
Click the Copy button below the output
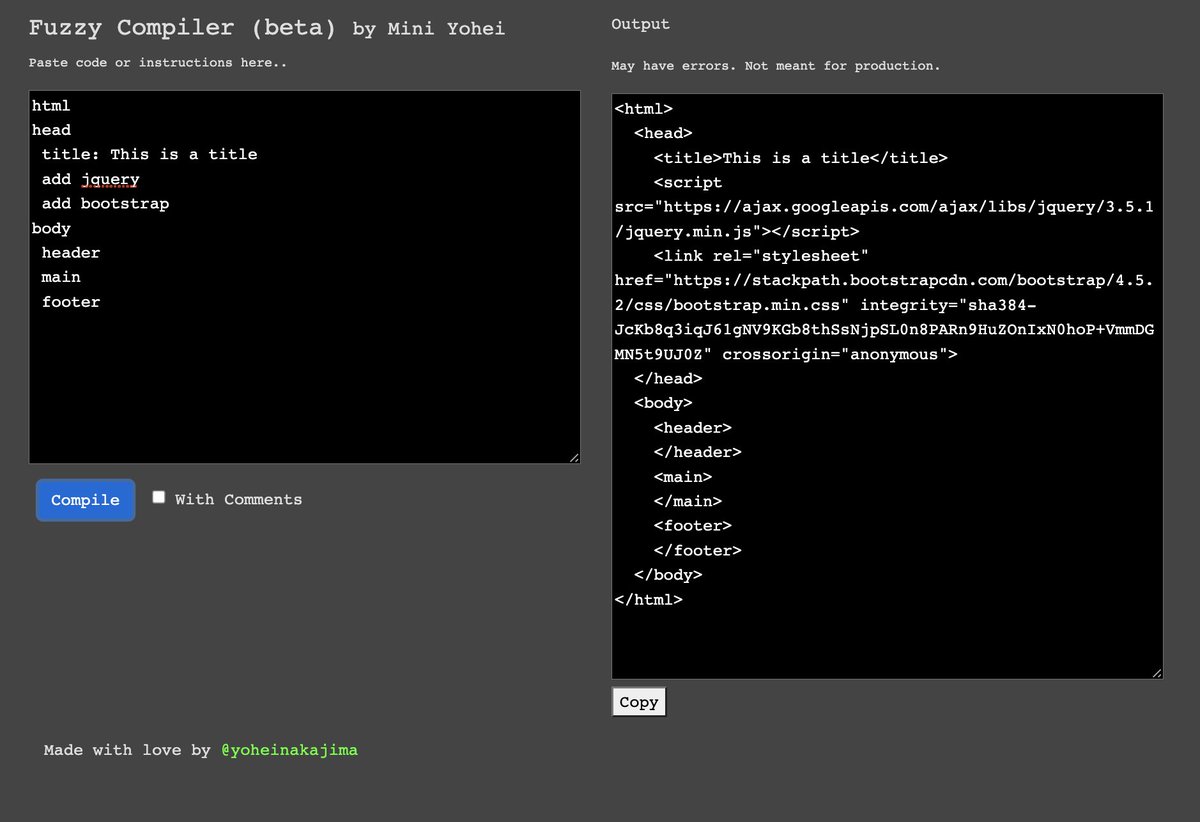tap(638, 701)
